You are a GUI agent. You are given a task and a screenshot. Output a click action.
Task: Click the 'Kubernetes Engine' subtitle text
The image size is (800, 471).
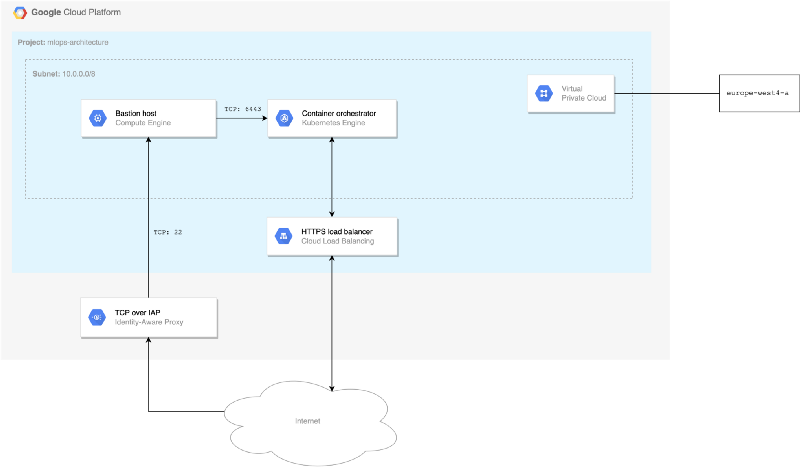tap(333, 123)
